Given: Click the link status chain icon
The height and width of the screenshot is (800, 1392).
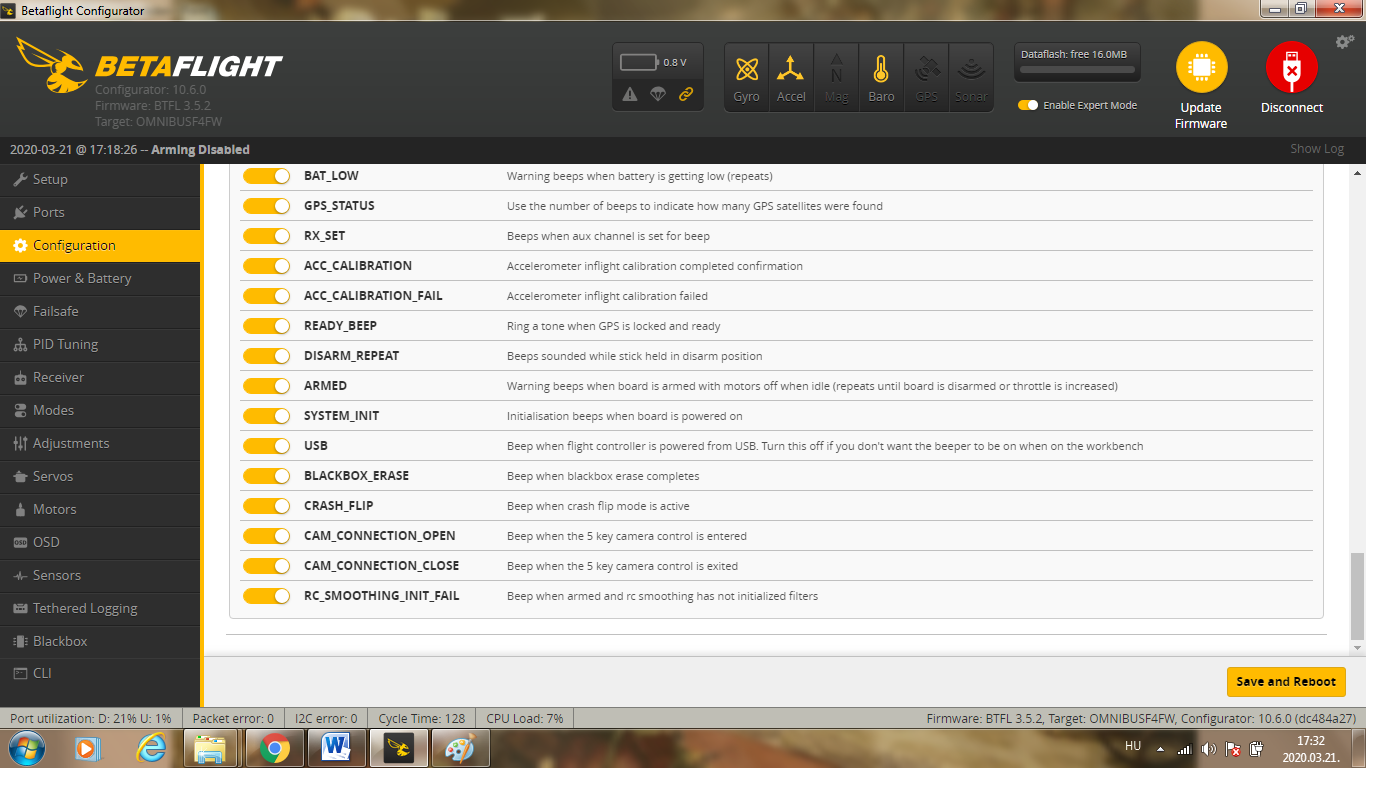Looking at the screenshot, I should pyautogui.click(x=686, y=94).
